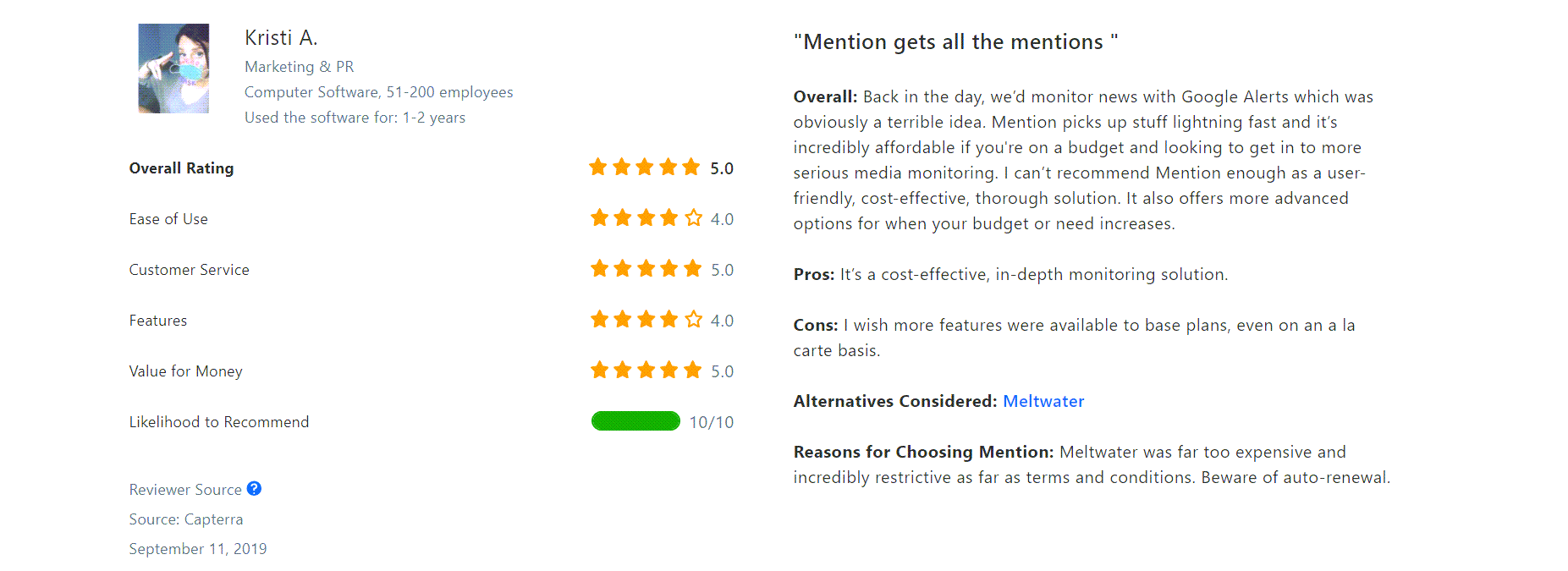
Task: Click the Value for Money stars
Action: (x=646, y=371)
